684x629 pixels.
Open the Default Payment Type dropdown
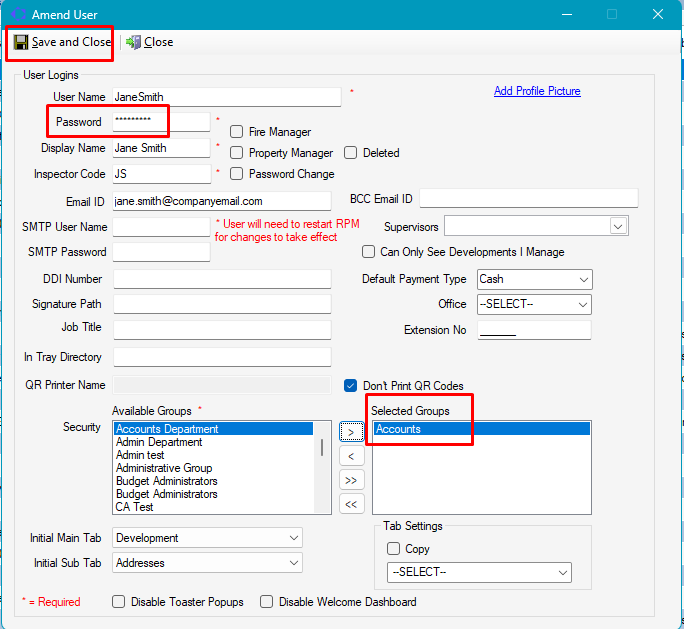[x=584, y=280]
